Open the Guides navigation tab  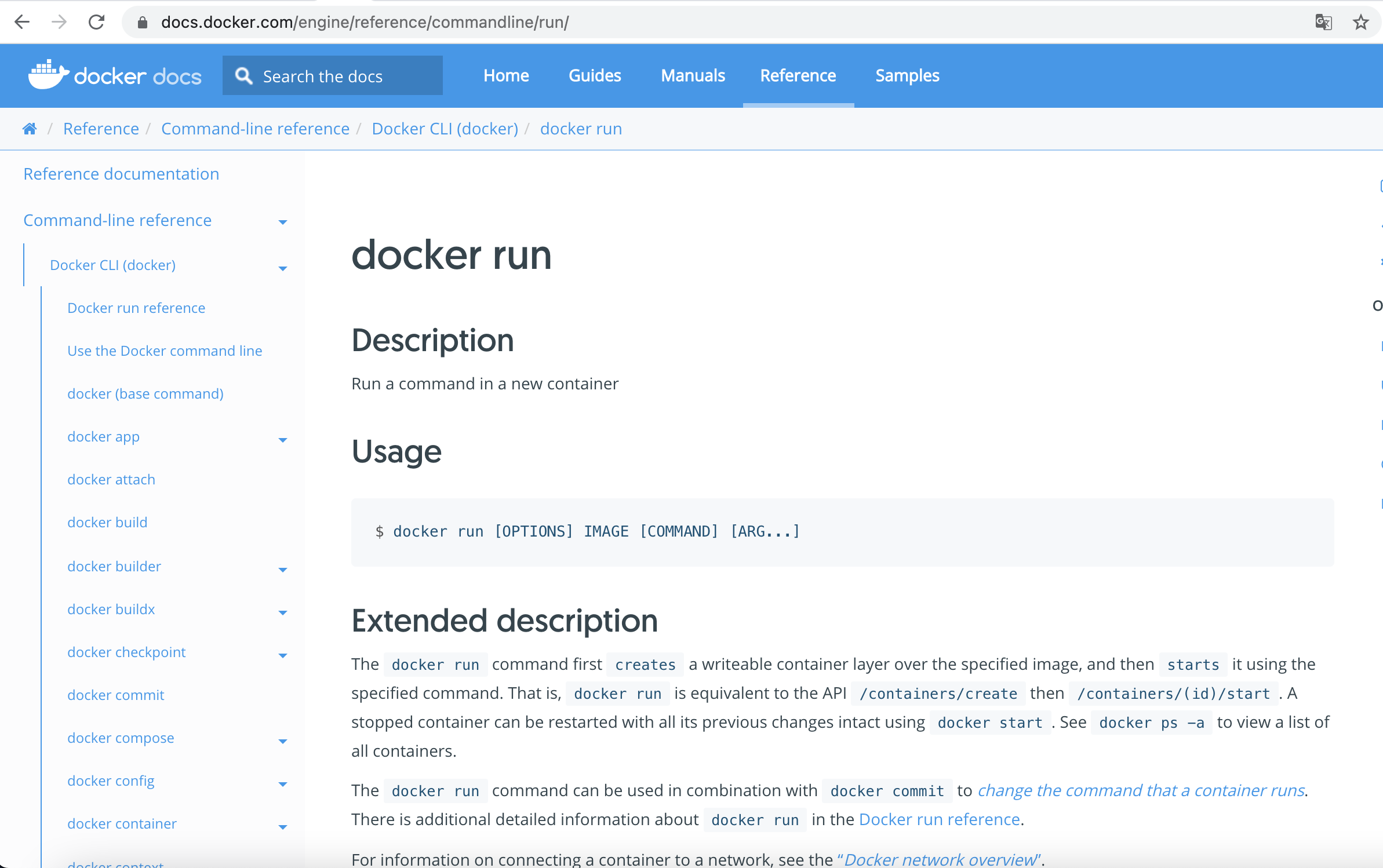point(595,75)
